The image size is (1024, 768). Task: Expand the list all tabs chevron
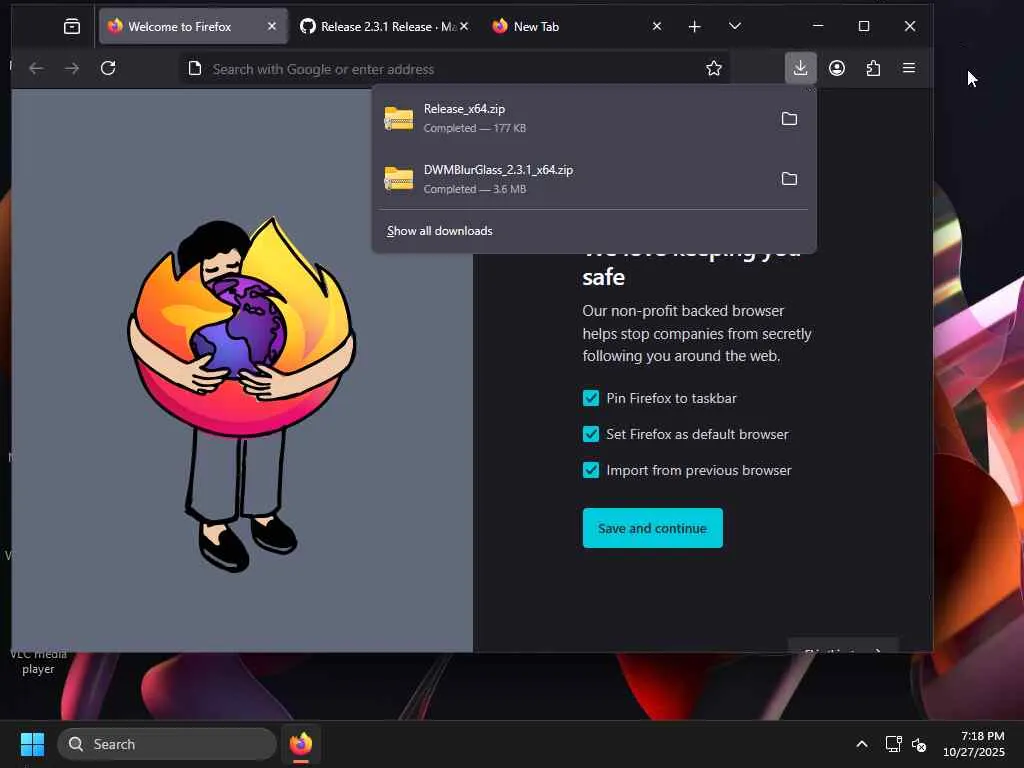[x=735, y=26]
